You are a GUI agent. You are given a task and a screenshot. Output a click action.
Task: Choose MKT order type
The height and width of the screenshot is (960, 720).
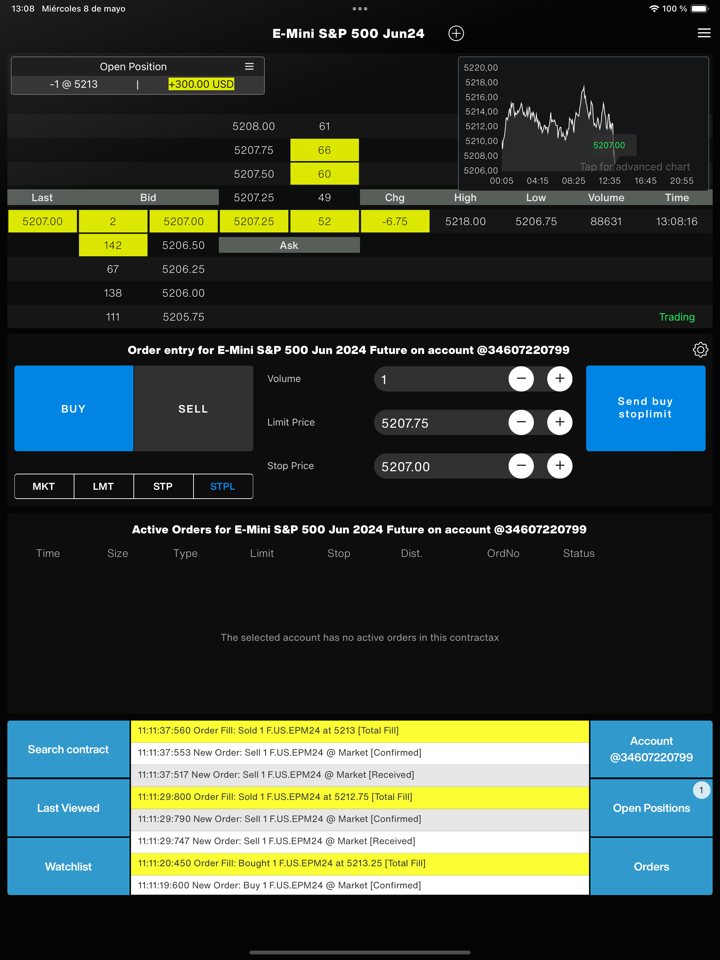click(44, 487)
